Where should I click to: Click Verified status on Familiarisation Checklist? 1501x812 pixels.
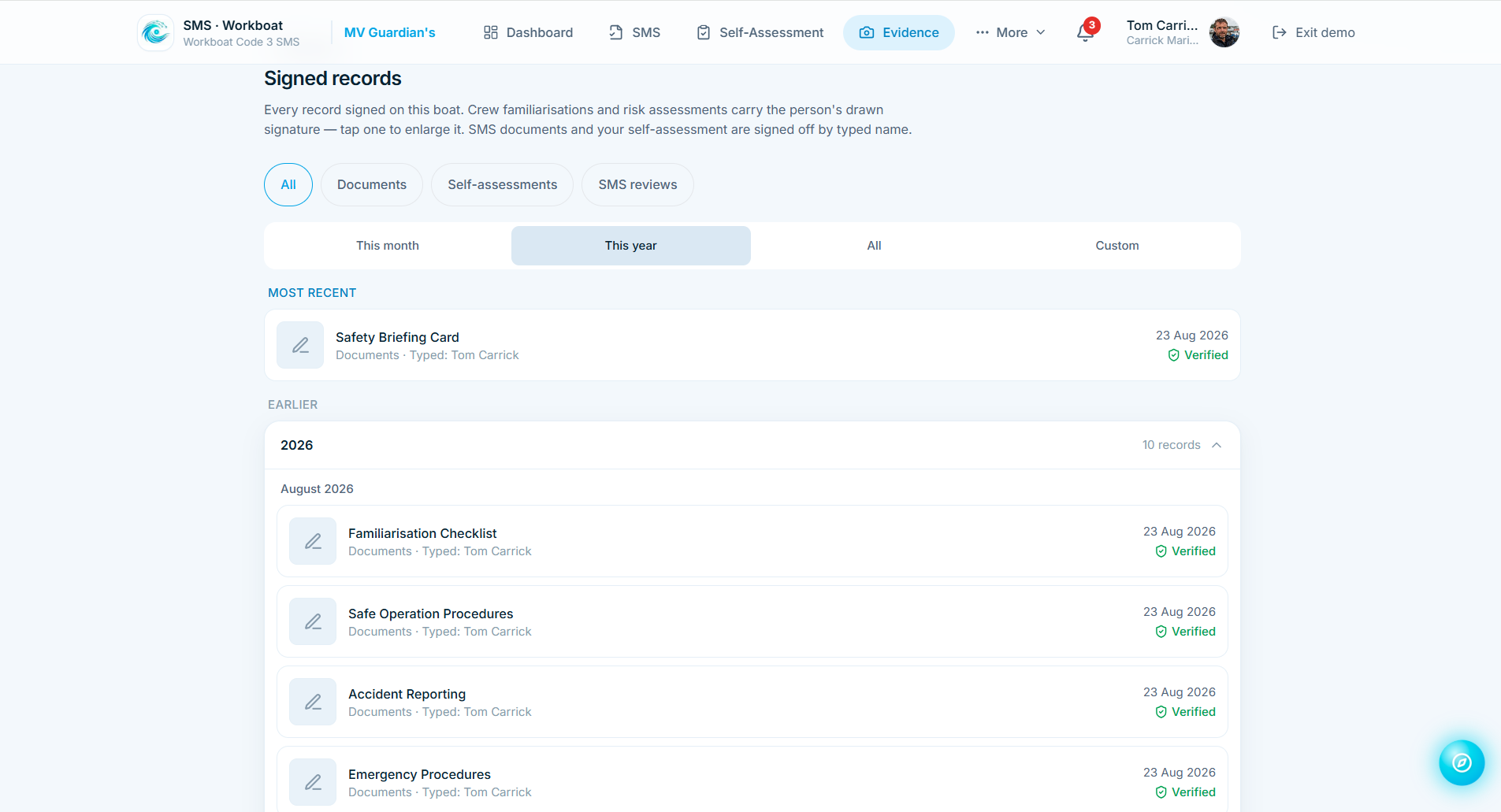(1185, 551)
